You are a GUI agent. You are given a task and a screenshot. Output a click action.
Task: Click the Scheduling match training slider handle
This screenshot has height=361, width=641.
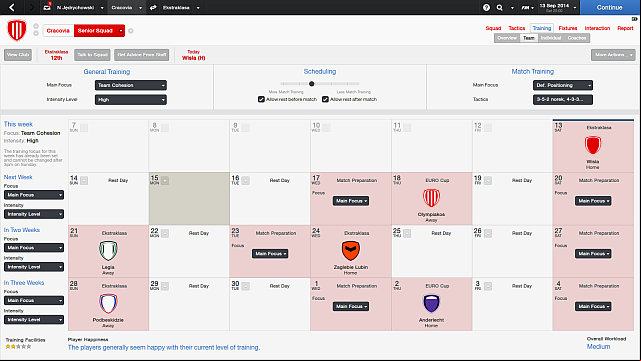pos(312,84)
